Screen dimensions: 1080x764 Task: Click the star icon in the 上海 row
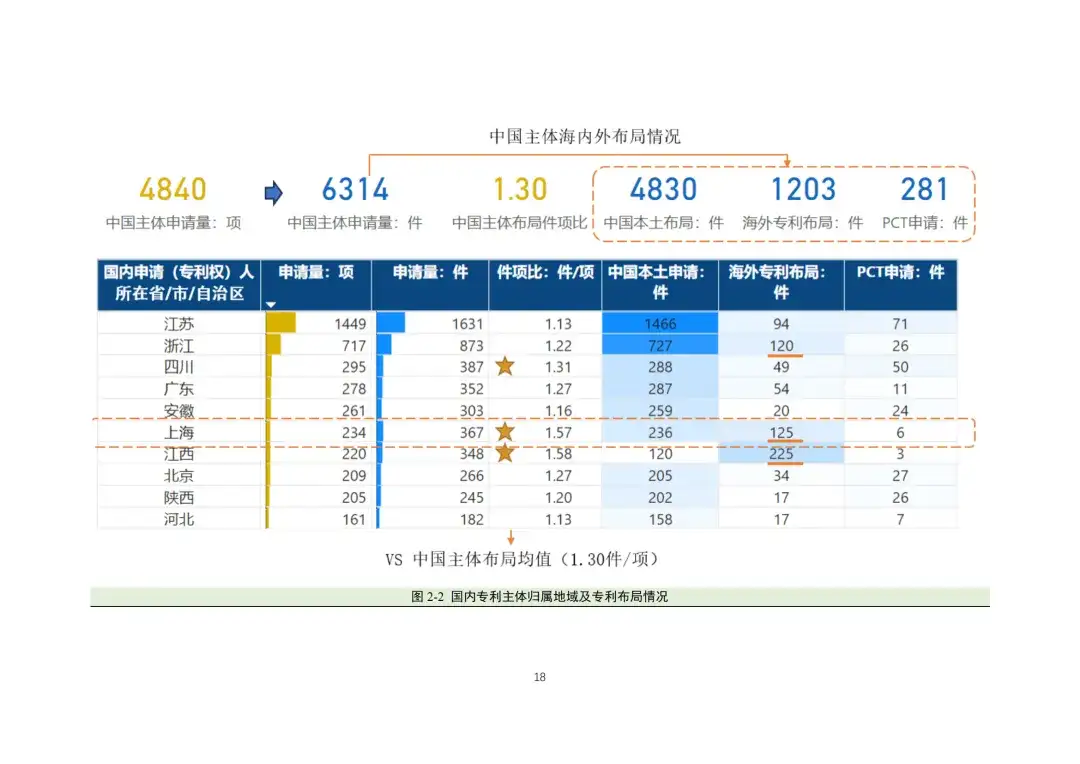[505, 431]
